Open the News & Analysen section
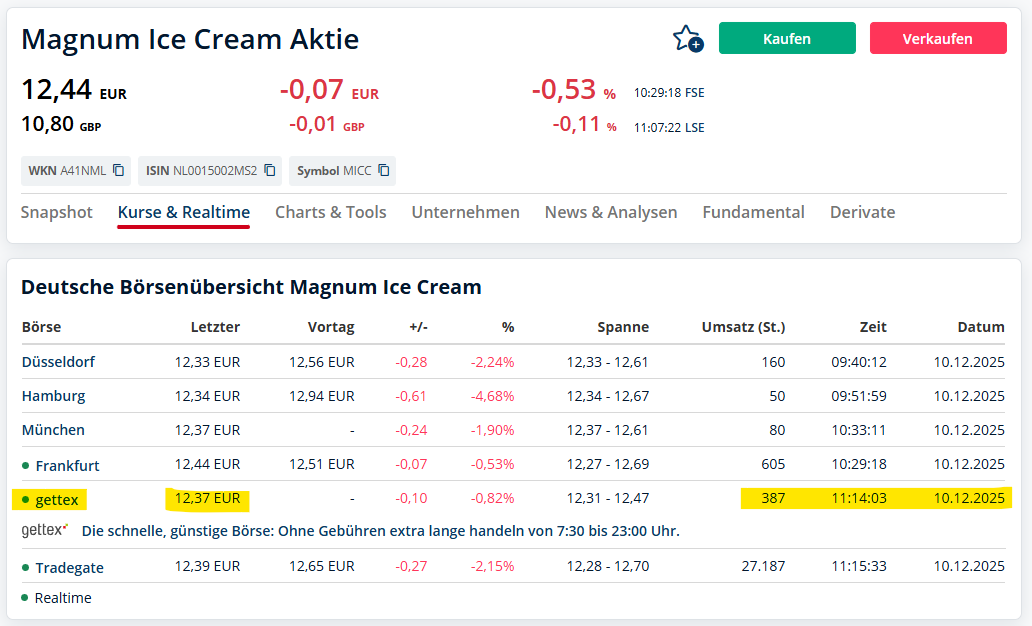Screen dimensions: 1032x626 click(610, 212)
